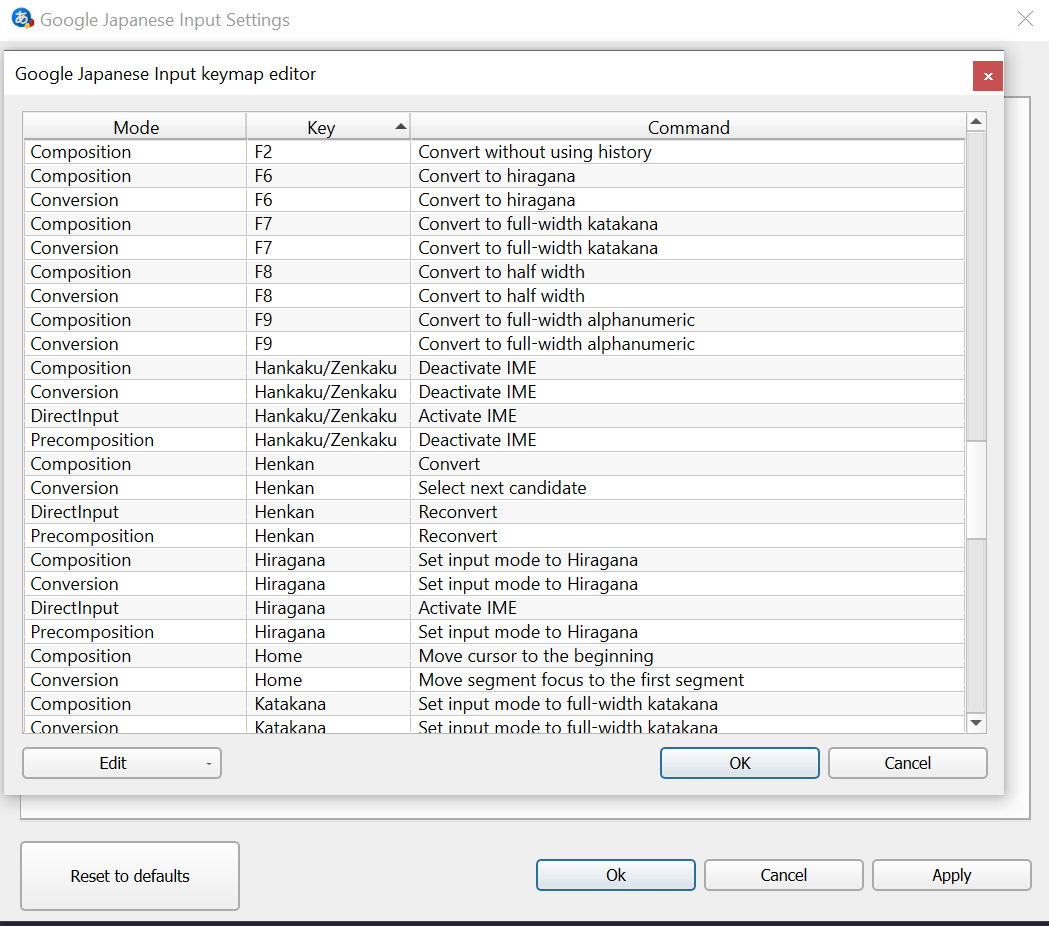
Task: Sort by the Command column header
Action: click(688, 127)
